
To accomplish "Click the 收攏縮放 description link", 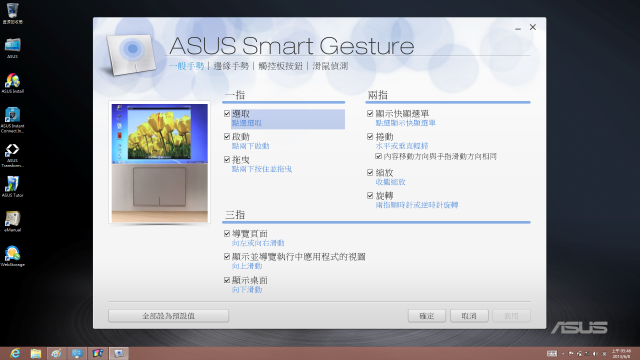I will [391, 182].
